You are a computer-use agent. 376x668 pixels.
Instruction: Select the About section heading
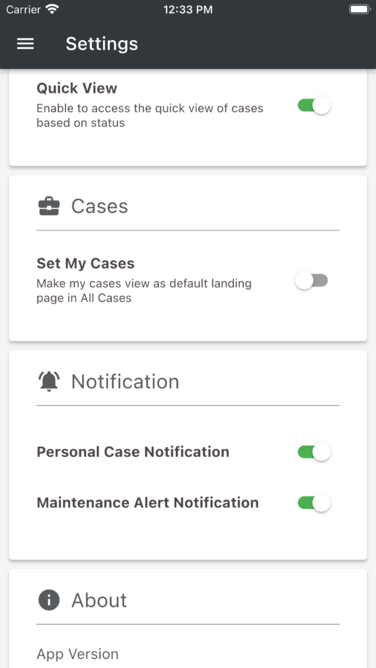coord(99,600)
